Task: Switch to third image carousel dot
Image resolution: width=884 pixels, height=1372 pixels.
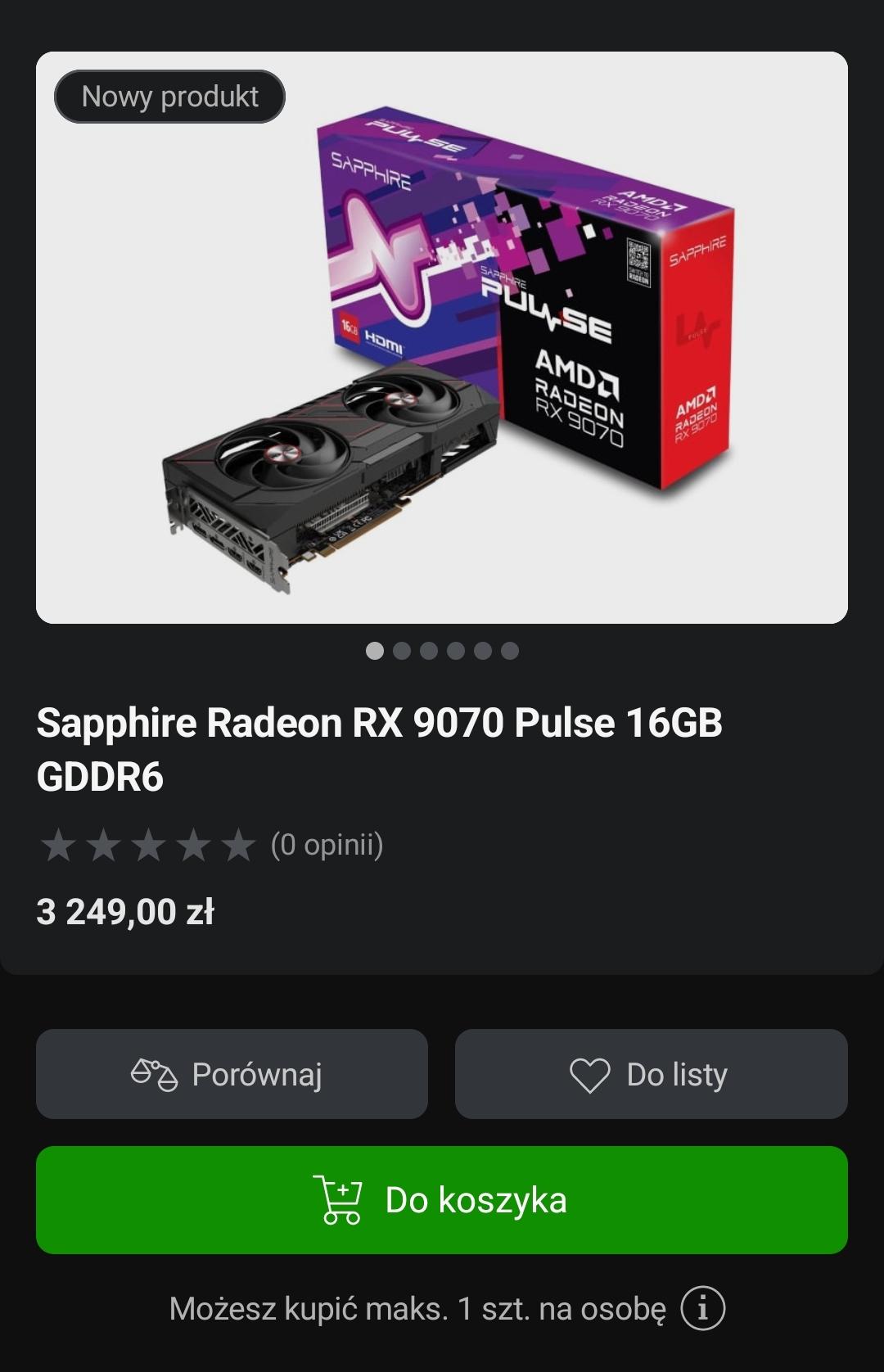Action: point(429,651)
